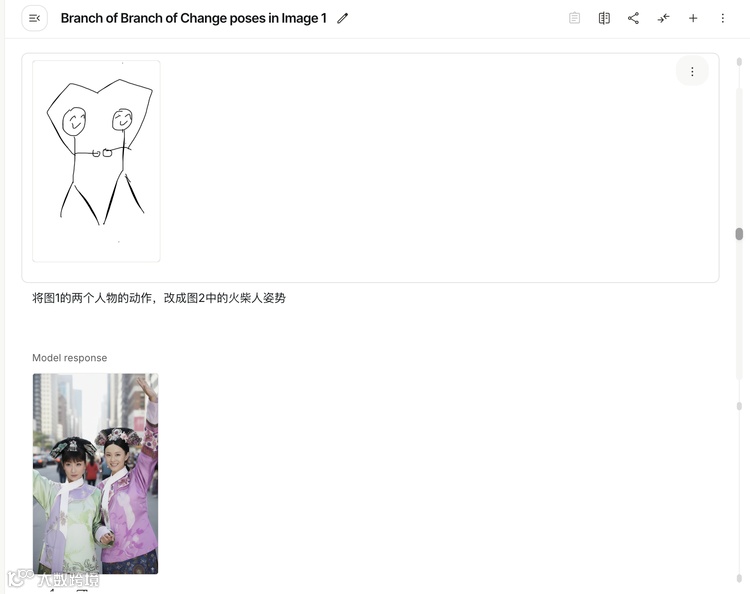This screenshot has width=750, height=594.
Task: Collapse the sidebar navigation panel
Action: (34, 18)
